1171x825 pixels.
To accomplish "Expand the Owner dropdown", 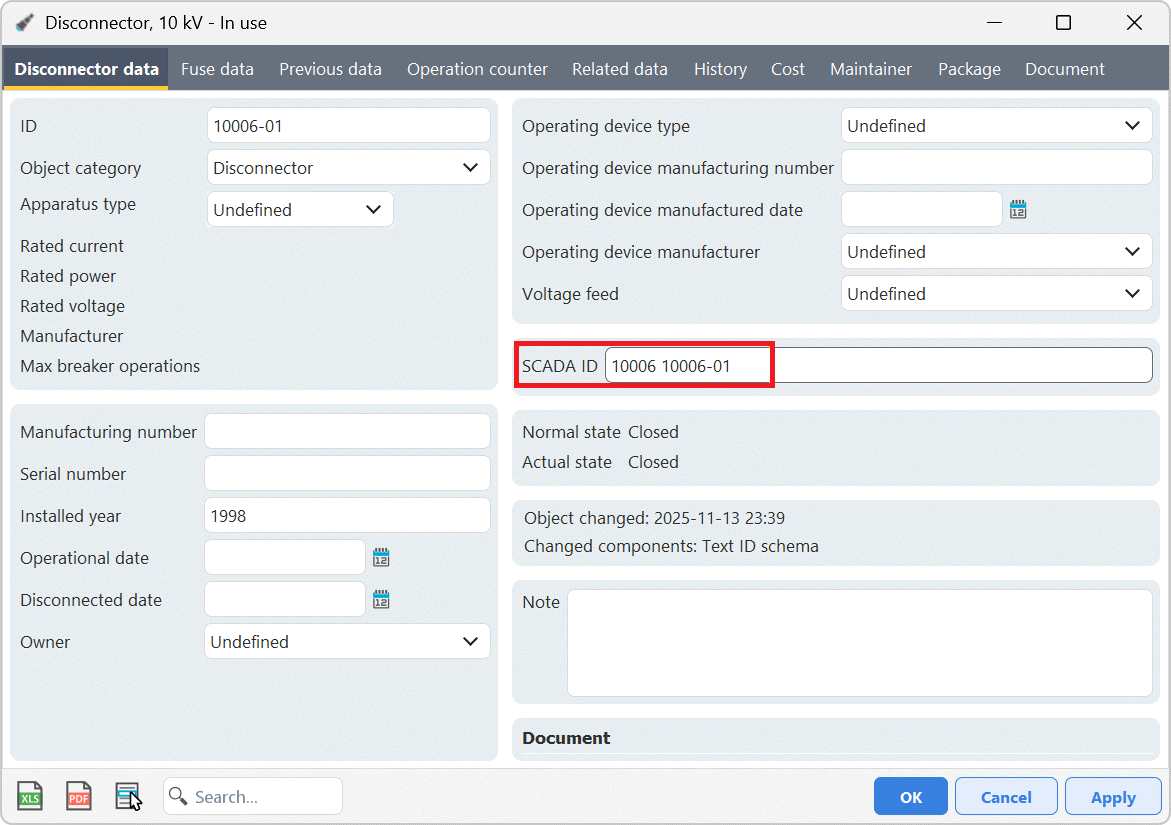I will tap(470, 642).
